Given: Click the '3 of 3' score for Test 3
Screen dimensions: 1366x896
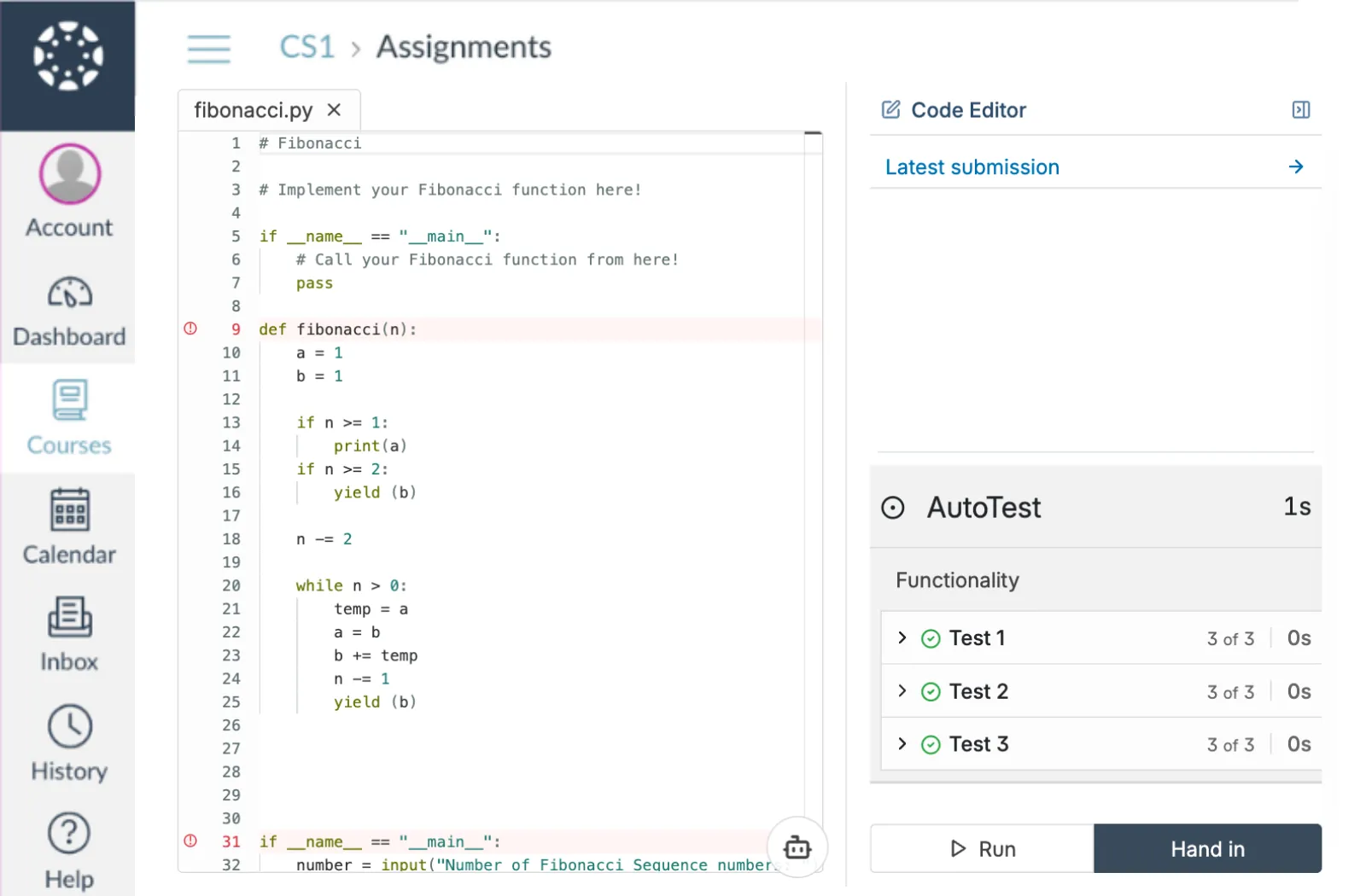Looking at the screenshot, I should (1230, 744).
